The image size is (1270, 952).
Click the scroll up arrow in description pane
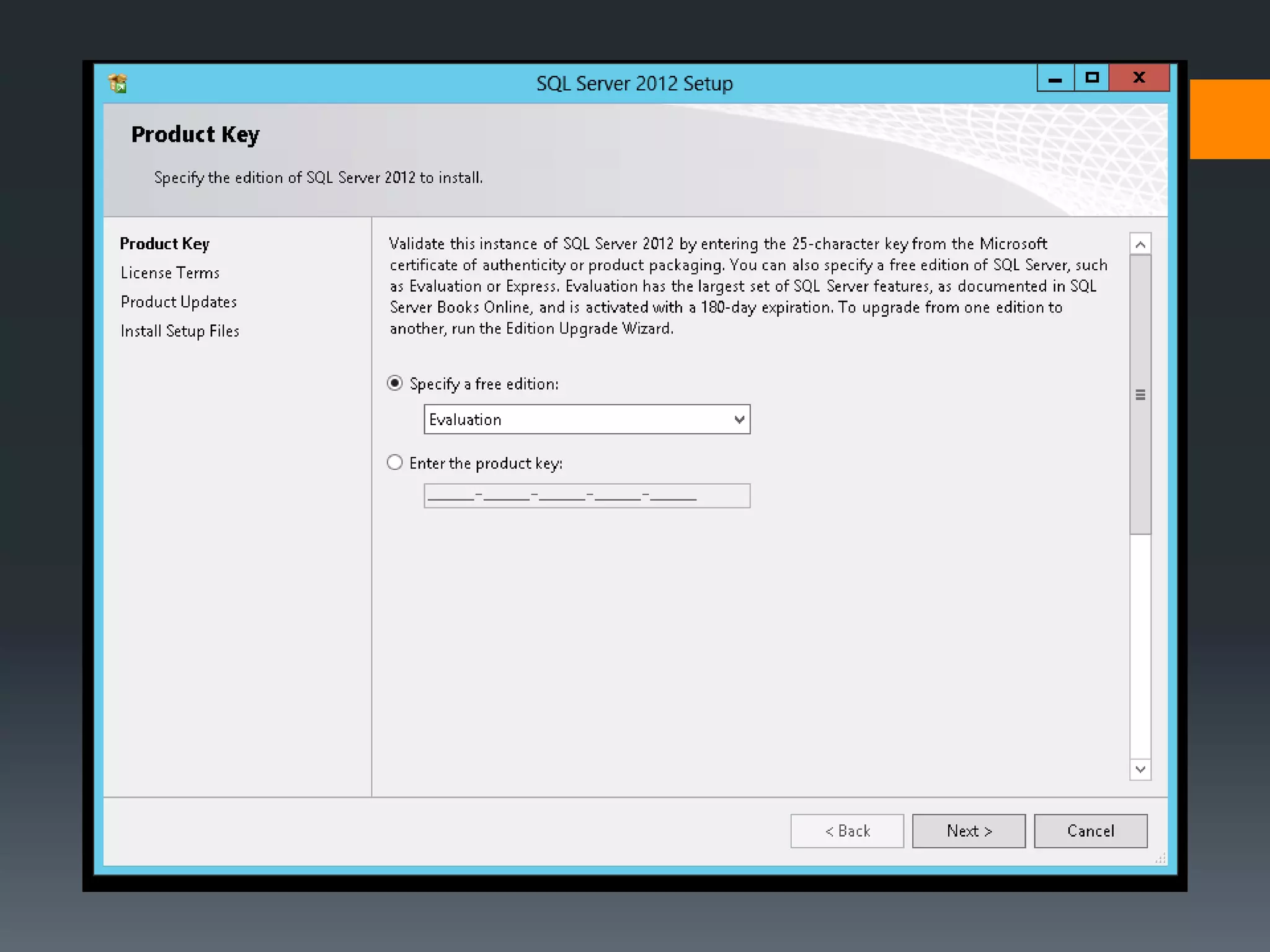(x=1140, y=244)
